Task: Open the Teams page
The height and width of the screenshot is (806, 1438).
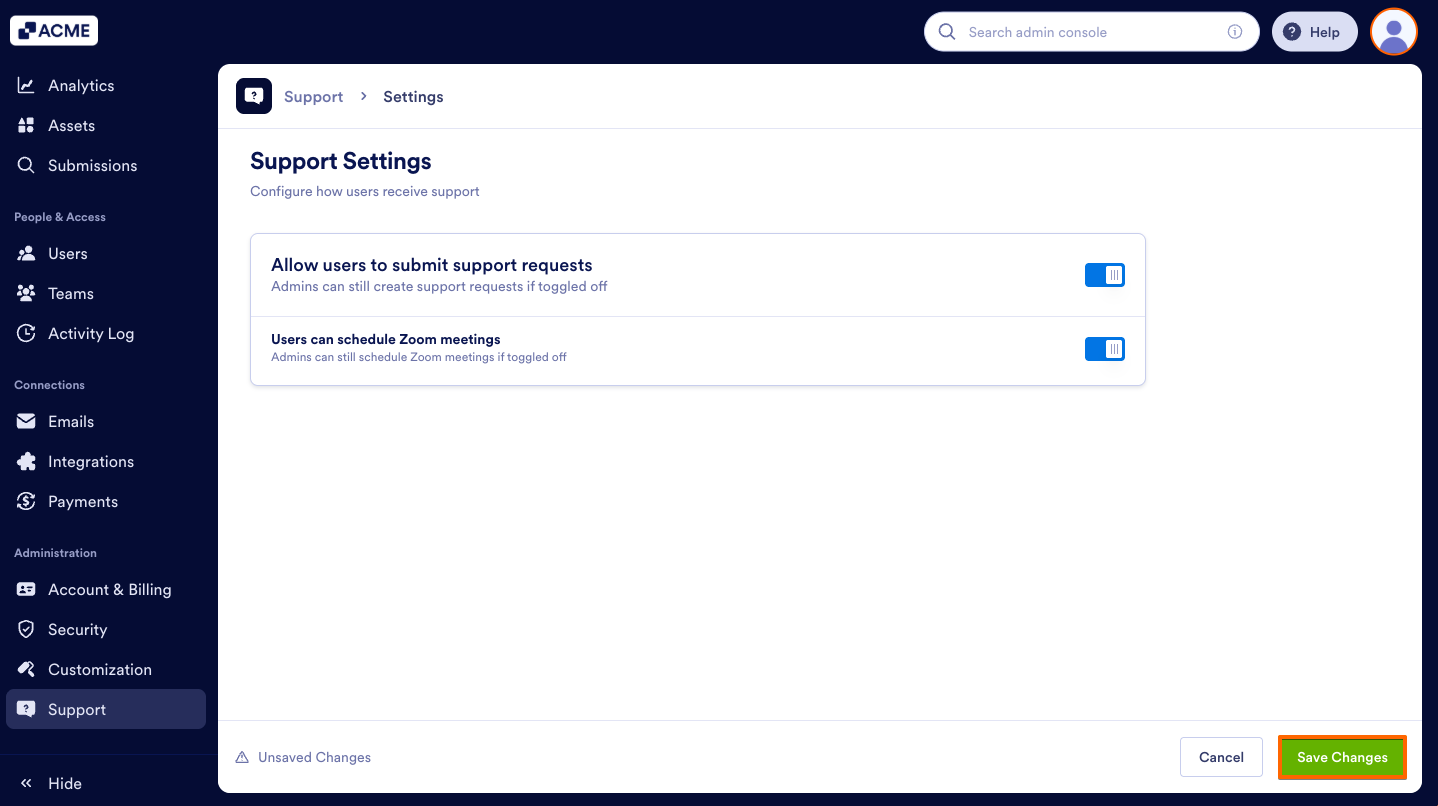Action: pyautogui.click(x=106, y=294)
